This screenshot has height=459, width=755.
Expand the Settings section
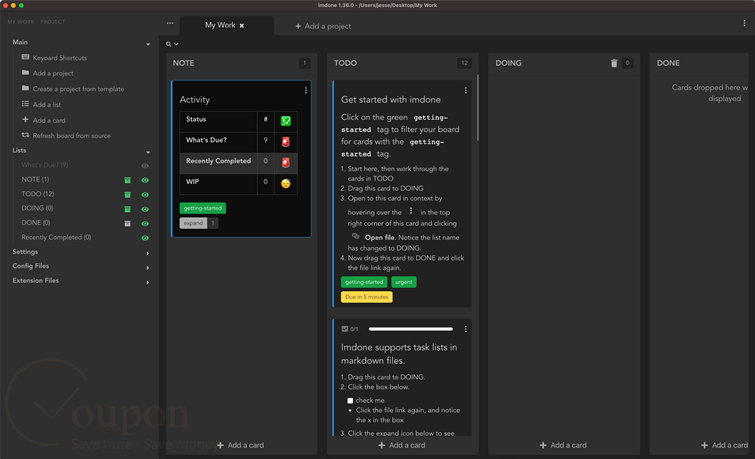pos(148,253)
